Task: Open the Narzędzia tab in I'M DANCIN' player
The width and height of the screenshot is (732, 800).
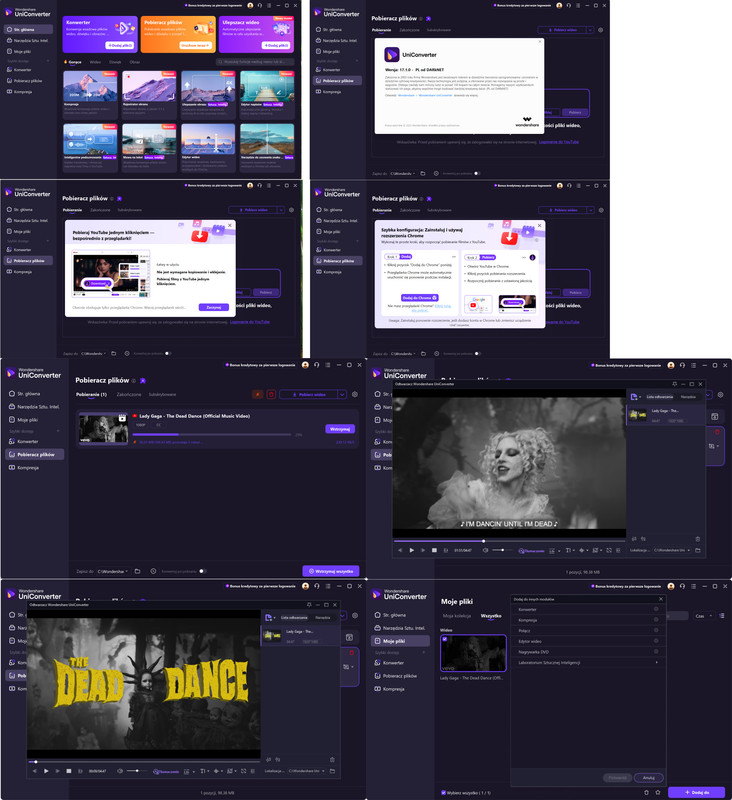Action: [688, 397]
